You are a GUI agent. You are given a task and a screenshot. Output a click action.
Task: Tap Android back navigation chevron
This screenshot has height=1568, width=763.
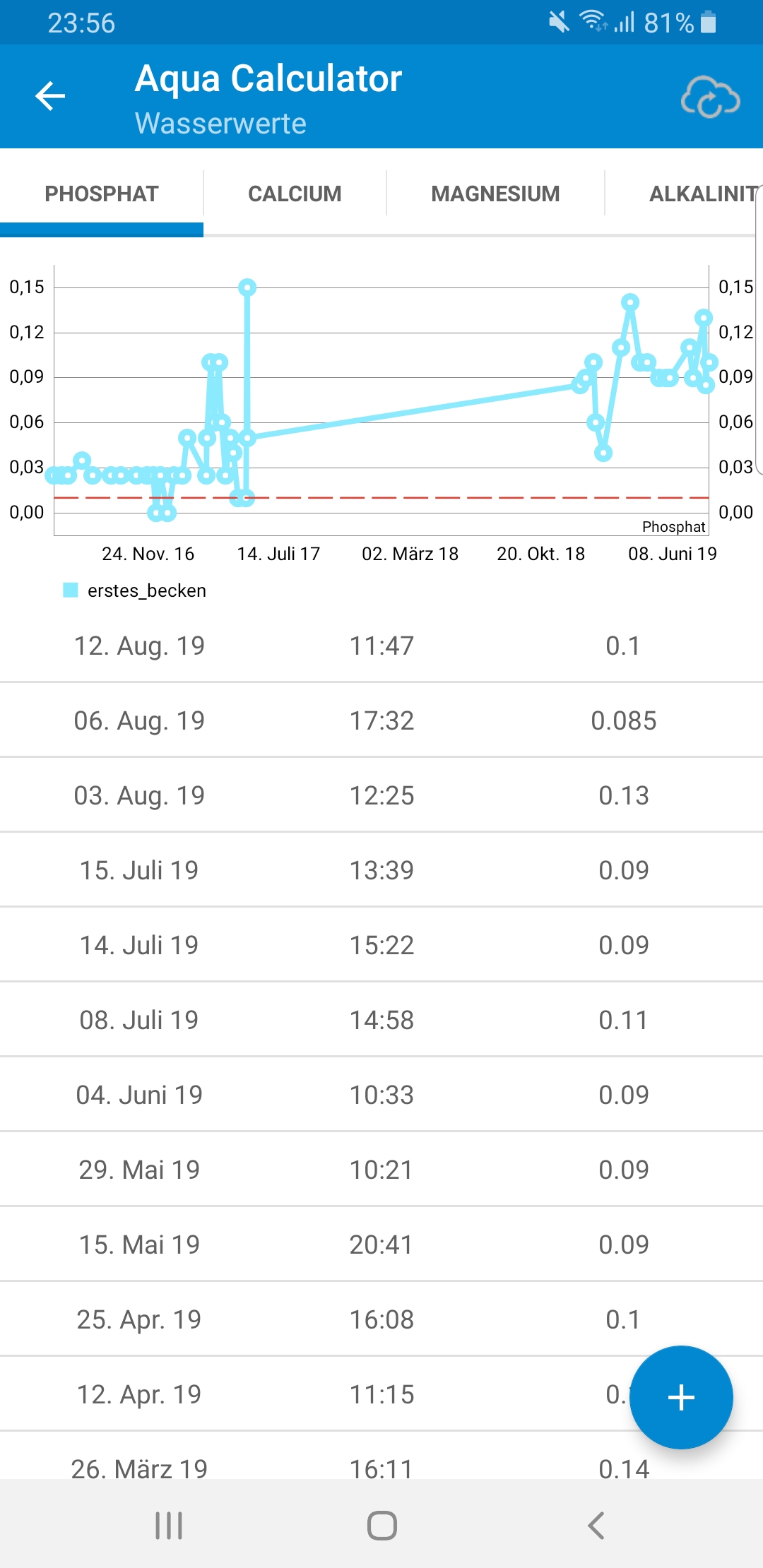596,1526
